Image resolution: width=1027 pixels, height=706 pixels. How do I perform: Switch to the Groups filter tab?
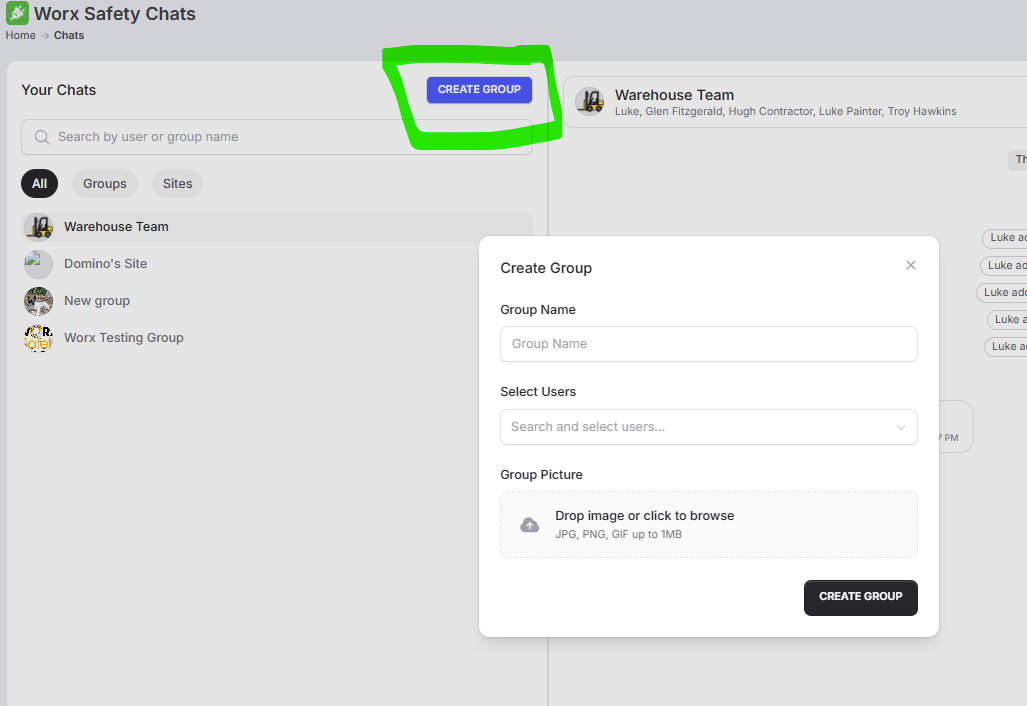105,184
